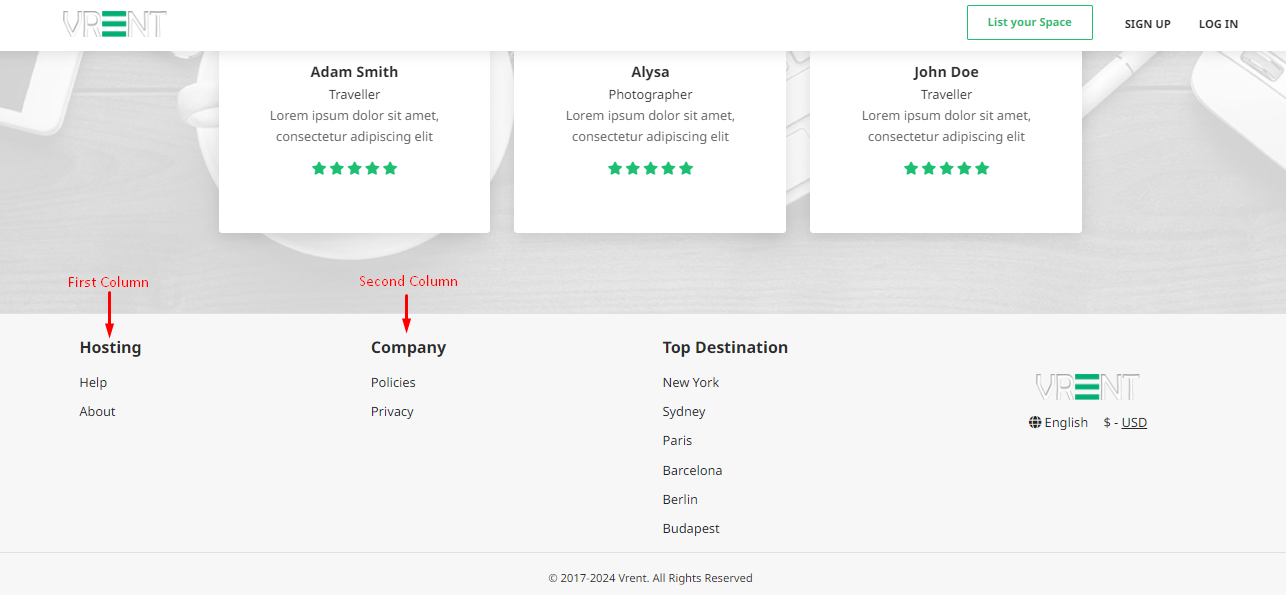This screenshot has width=1286, height=595.
Task: Open the LOG IN menu item
Action: (1218, 24)
